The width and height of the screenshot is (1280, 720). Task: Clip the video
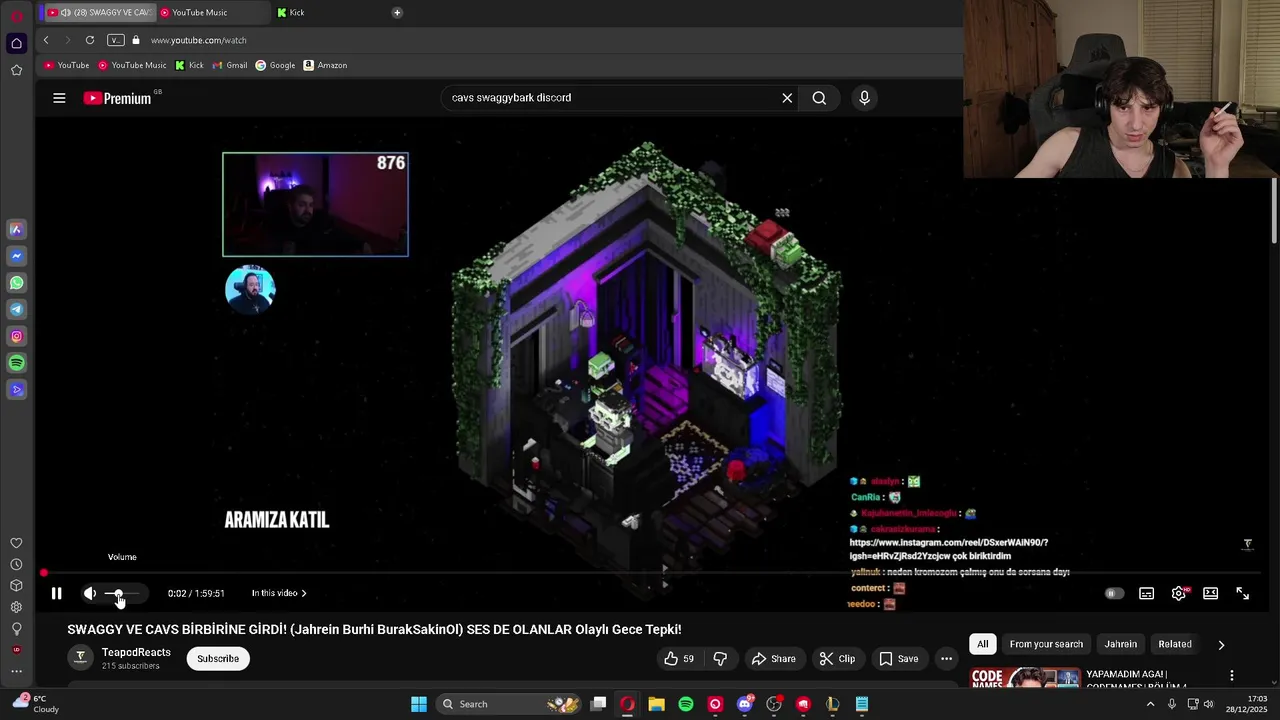tap(838, 658)
